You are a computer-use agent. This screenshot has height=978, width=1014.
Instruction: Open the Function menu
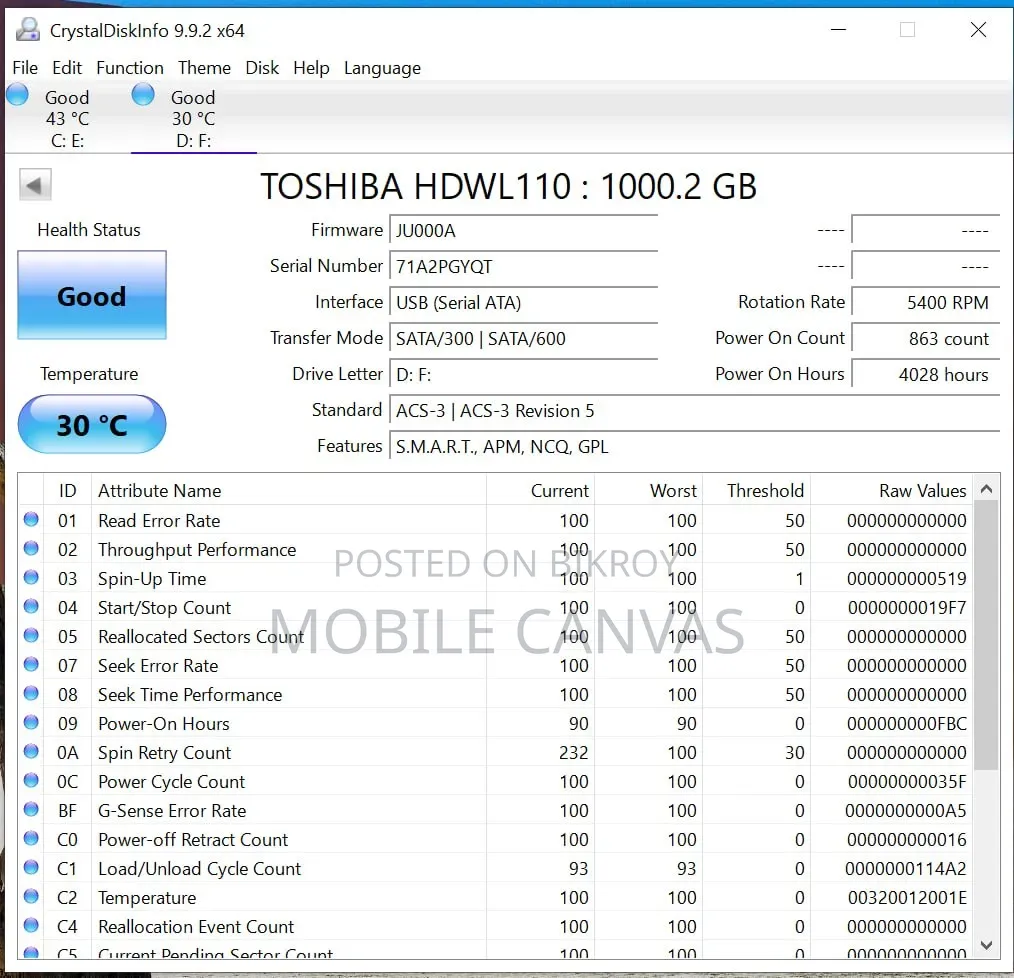tap(130, 68)
